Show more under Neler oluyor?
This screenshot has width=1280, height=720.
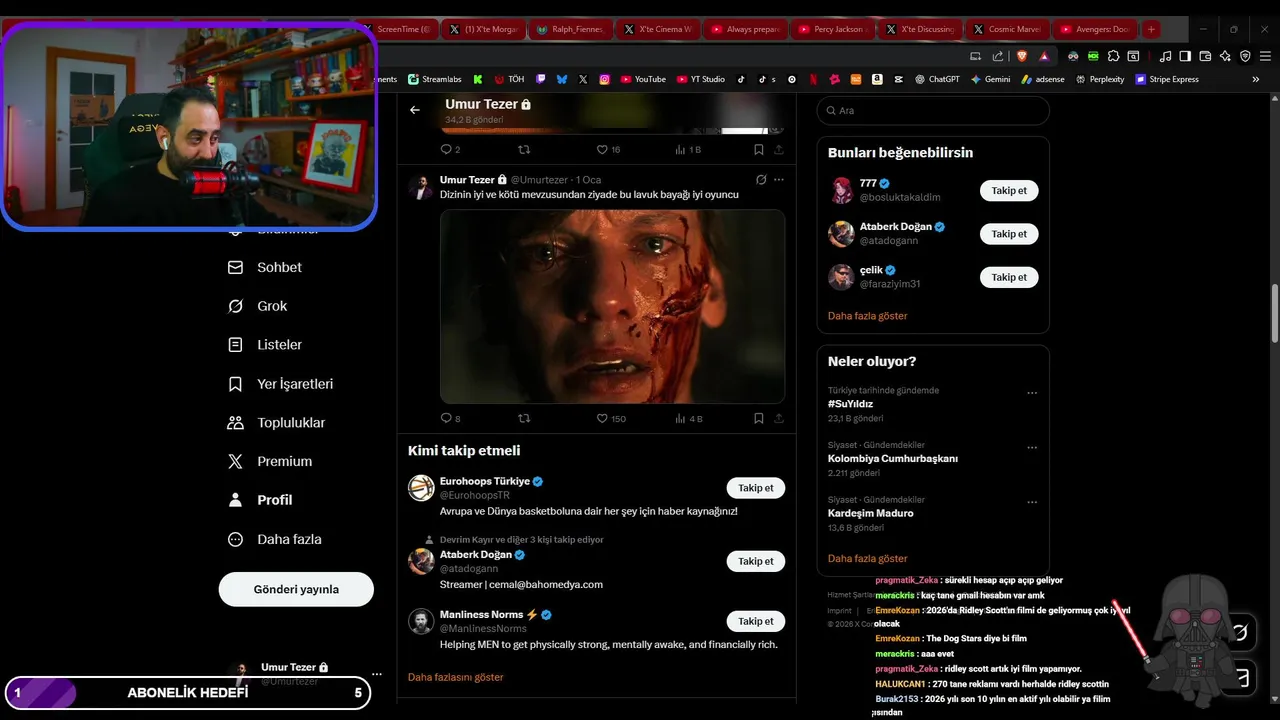[x=868, y=559]
